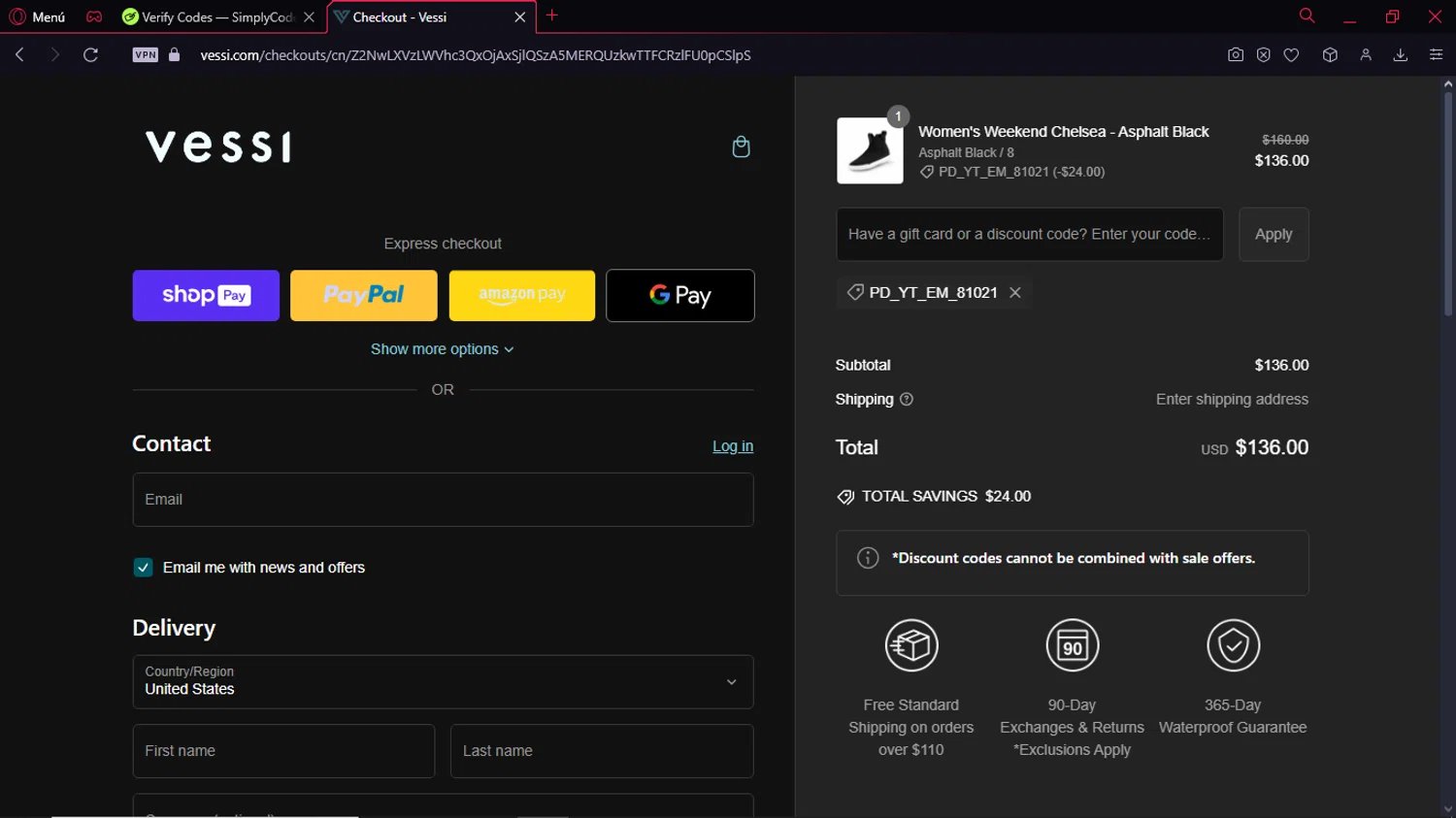Click the site security padlock icon

point(175,55)
